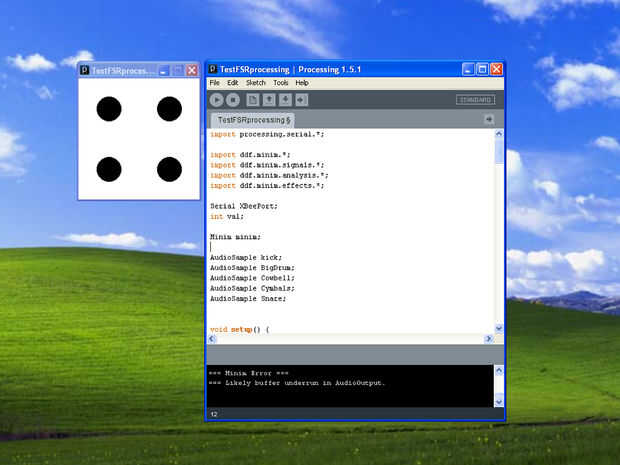Click the 'int val;' code line

click(227, 217)
